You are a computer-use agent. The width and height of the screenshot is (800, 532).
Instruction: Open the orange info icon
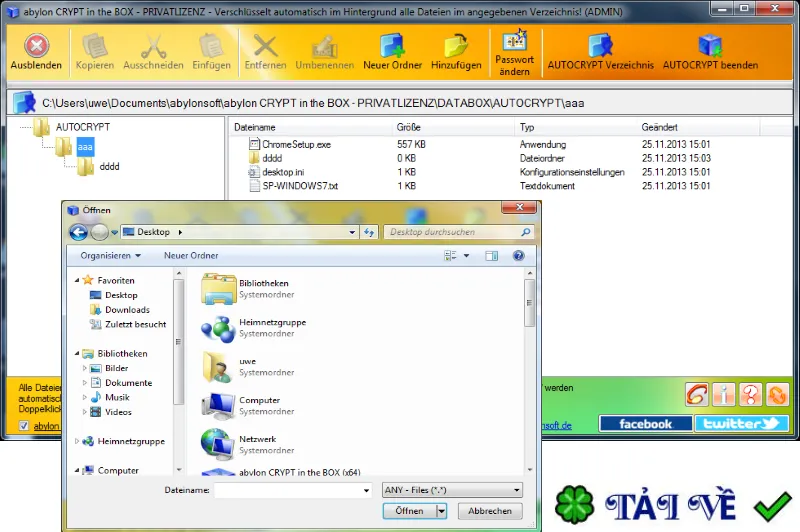[x=723, y=394]
